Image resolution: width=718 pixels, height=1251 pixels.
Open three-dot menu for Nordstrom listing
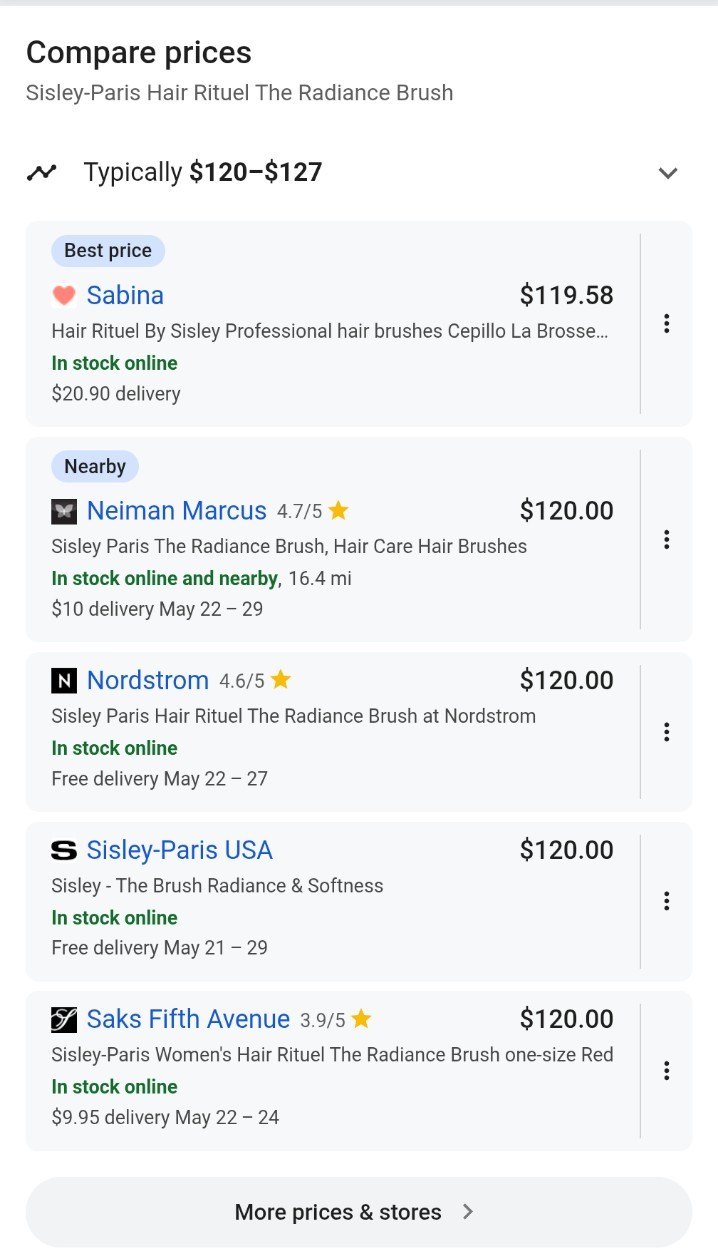[x=666, y=731]
